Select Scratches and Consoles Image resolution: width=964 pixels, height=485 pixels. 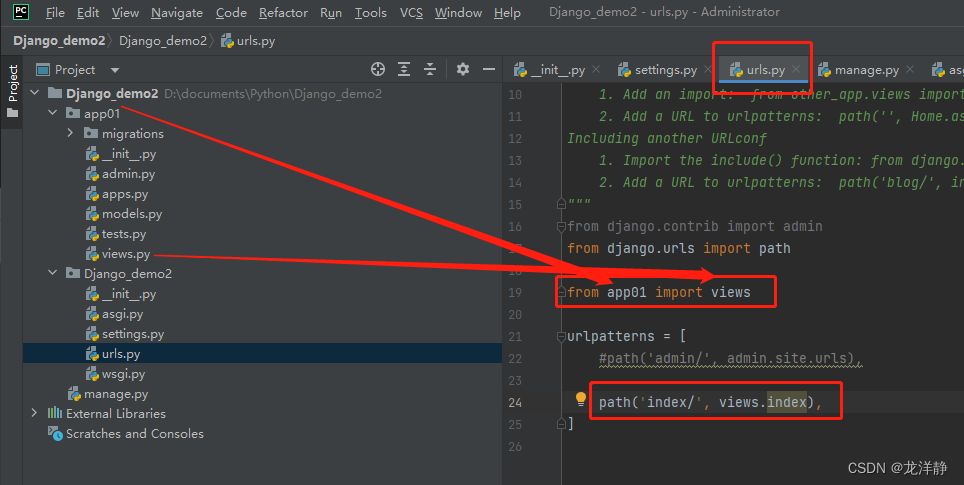tap(135, 433)
